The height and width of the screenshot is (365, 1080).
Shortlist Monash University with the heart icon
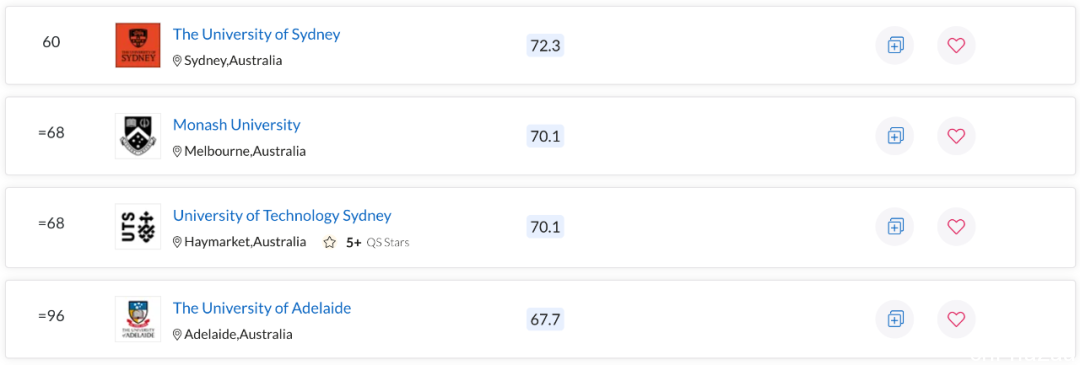(x=956, y=136)
